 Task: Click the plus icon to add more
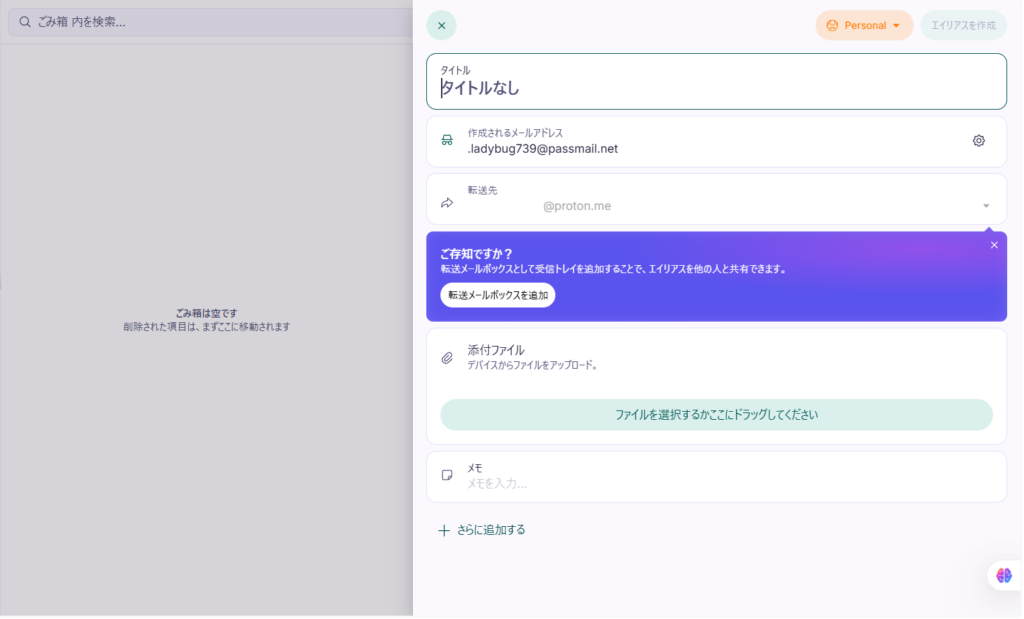tap(444, 530)
